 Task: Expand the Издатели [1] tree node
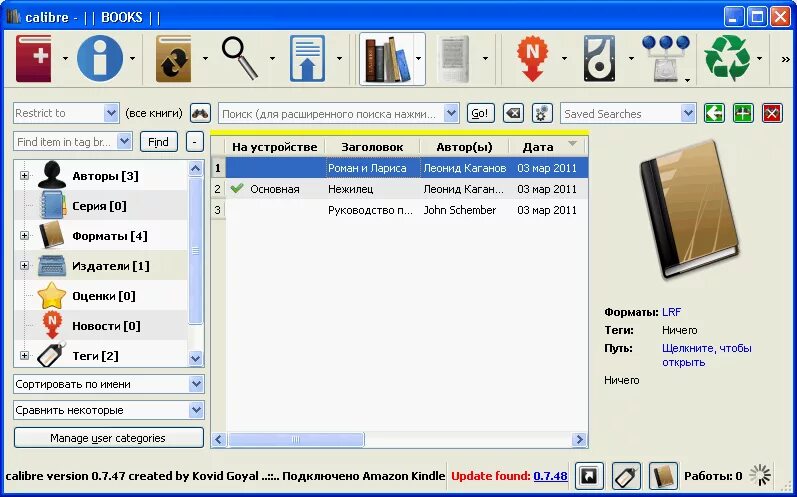24,265
